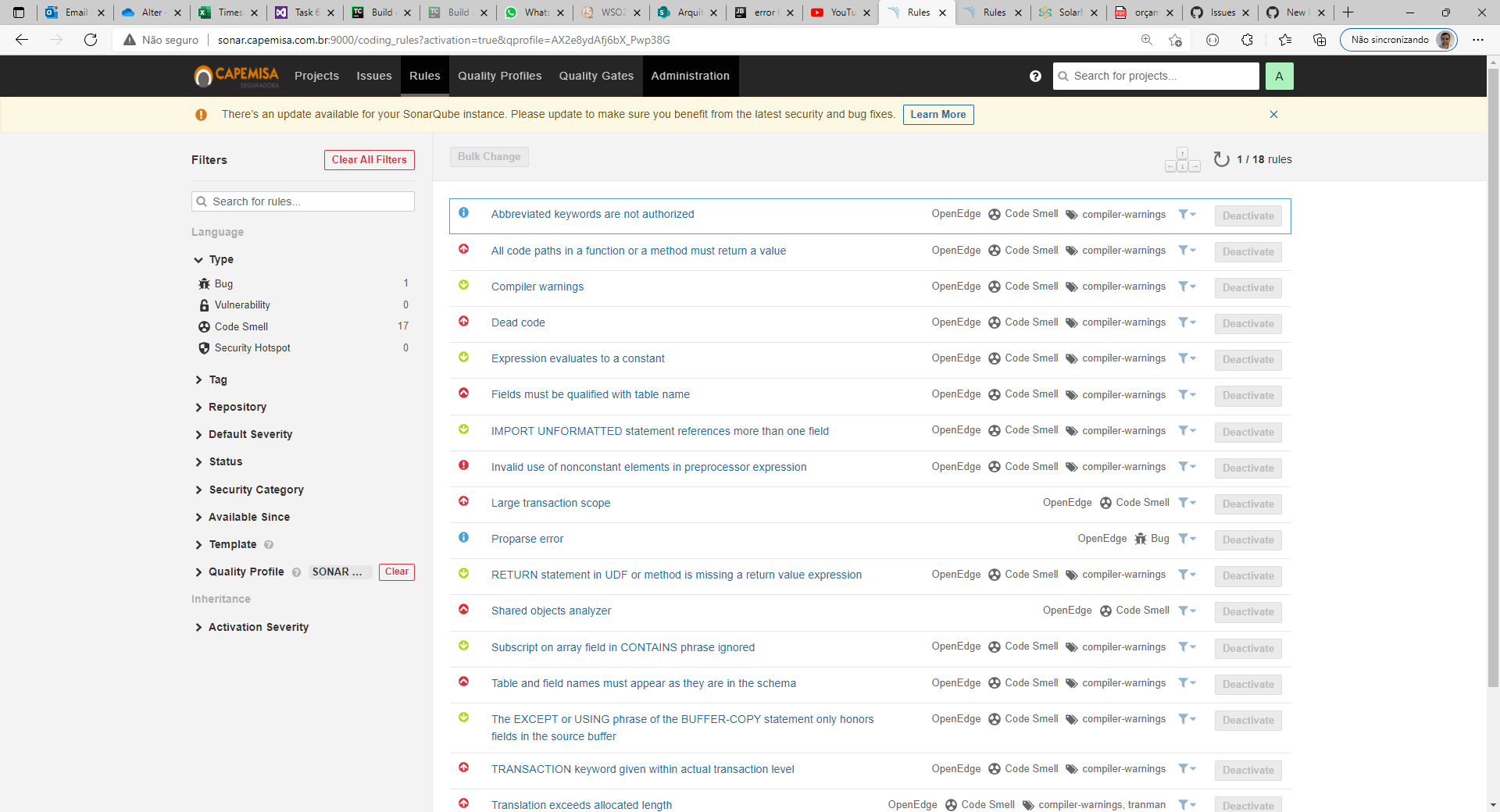The height and width of the screenshot is (812, 1500).
Task: Filter rules by the Bug type
Action: [x=223, y=283]
